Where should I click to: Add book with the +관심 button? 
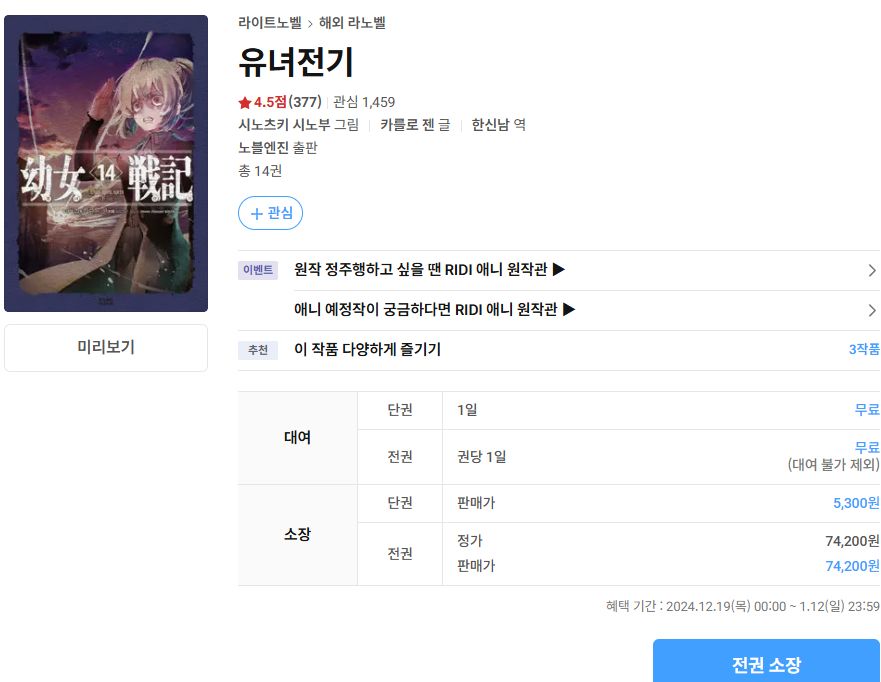click(x=270, y=213)
